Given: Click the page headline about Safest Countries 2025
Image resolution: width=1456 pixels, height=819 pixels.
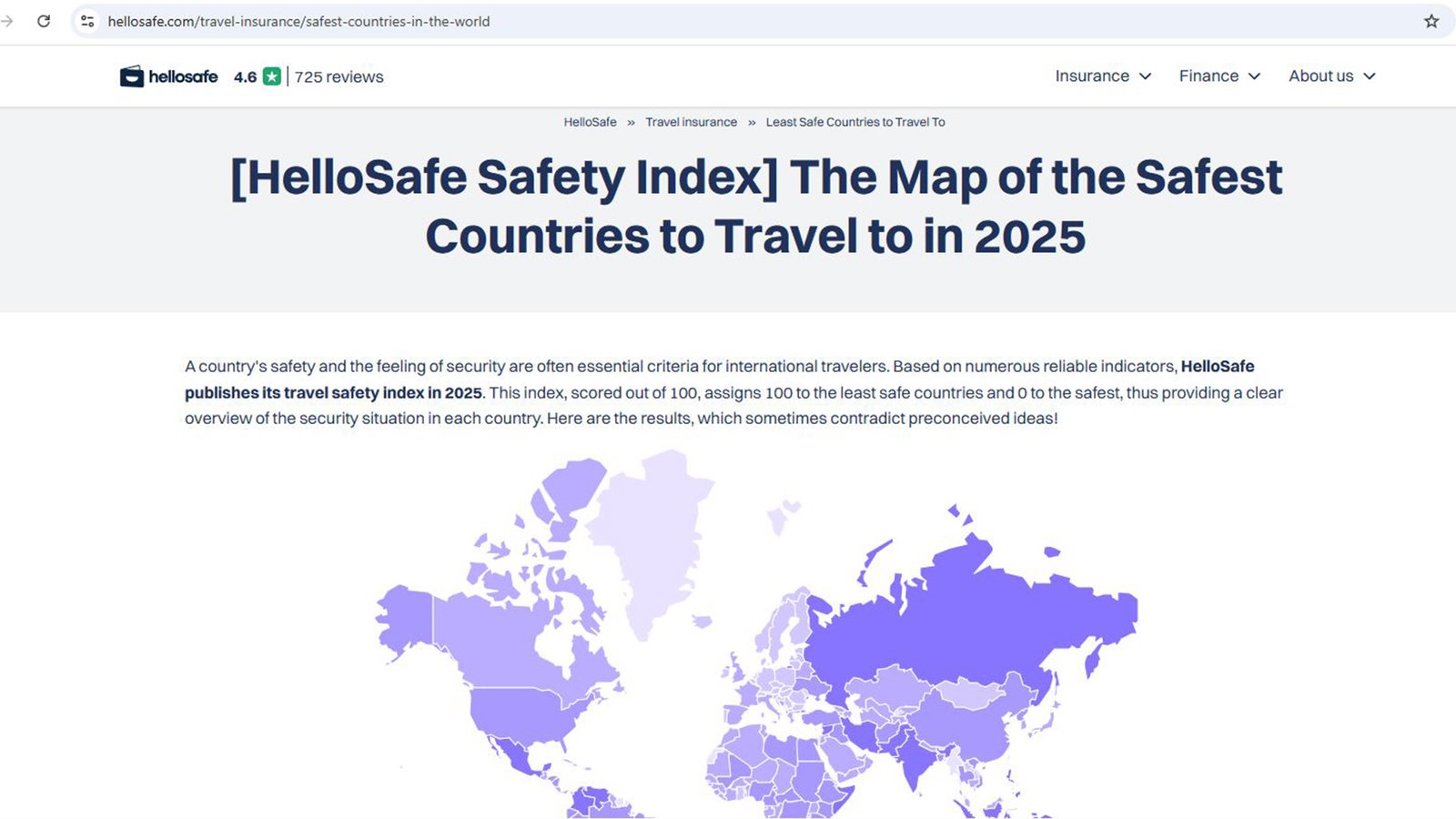Looking at the screenshot, I should pyautogui.click(x=755, y=207).
